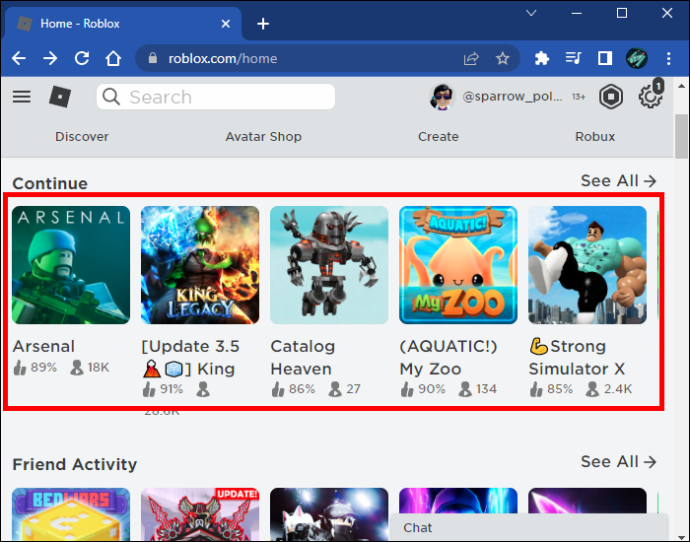Bookmark this tab with the star

click(503, 58)
